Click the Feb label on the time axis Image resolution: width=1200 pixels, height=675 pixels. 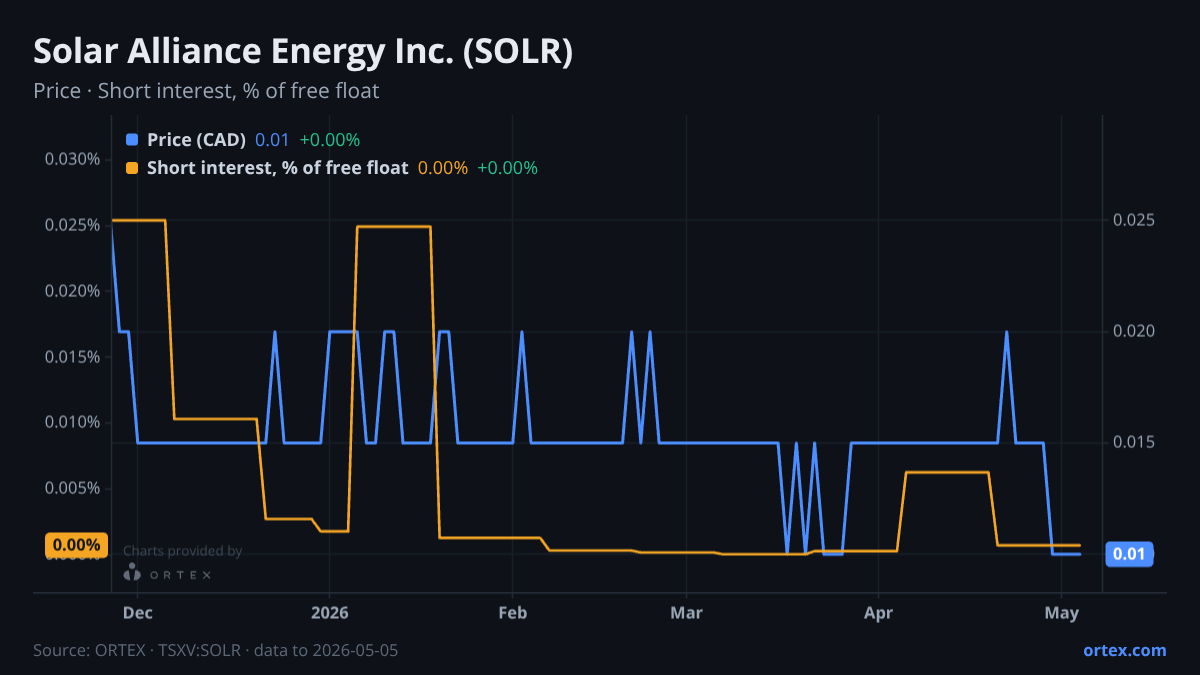point(512,611)
